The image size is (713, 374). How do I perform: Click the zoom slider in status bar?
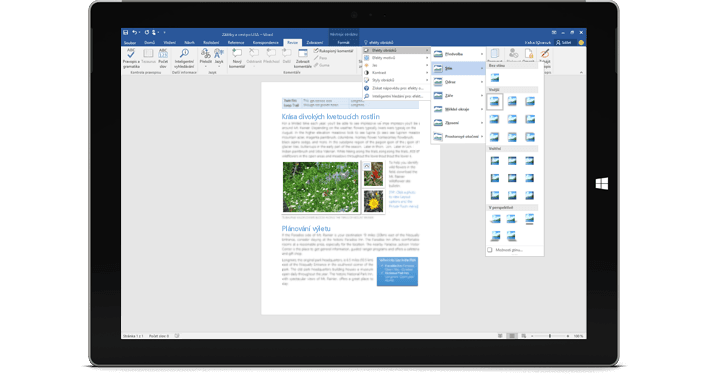[550, 336]
